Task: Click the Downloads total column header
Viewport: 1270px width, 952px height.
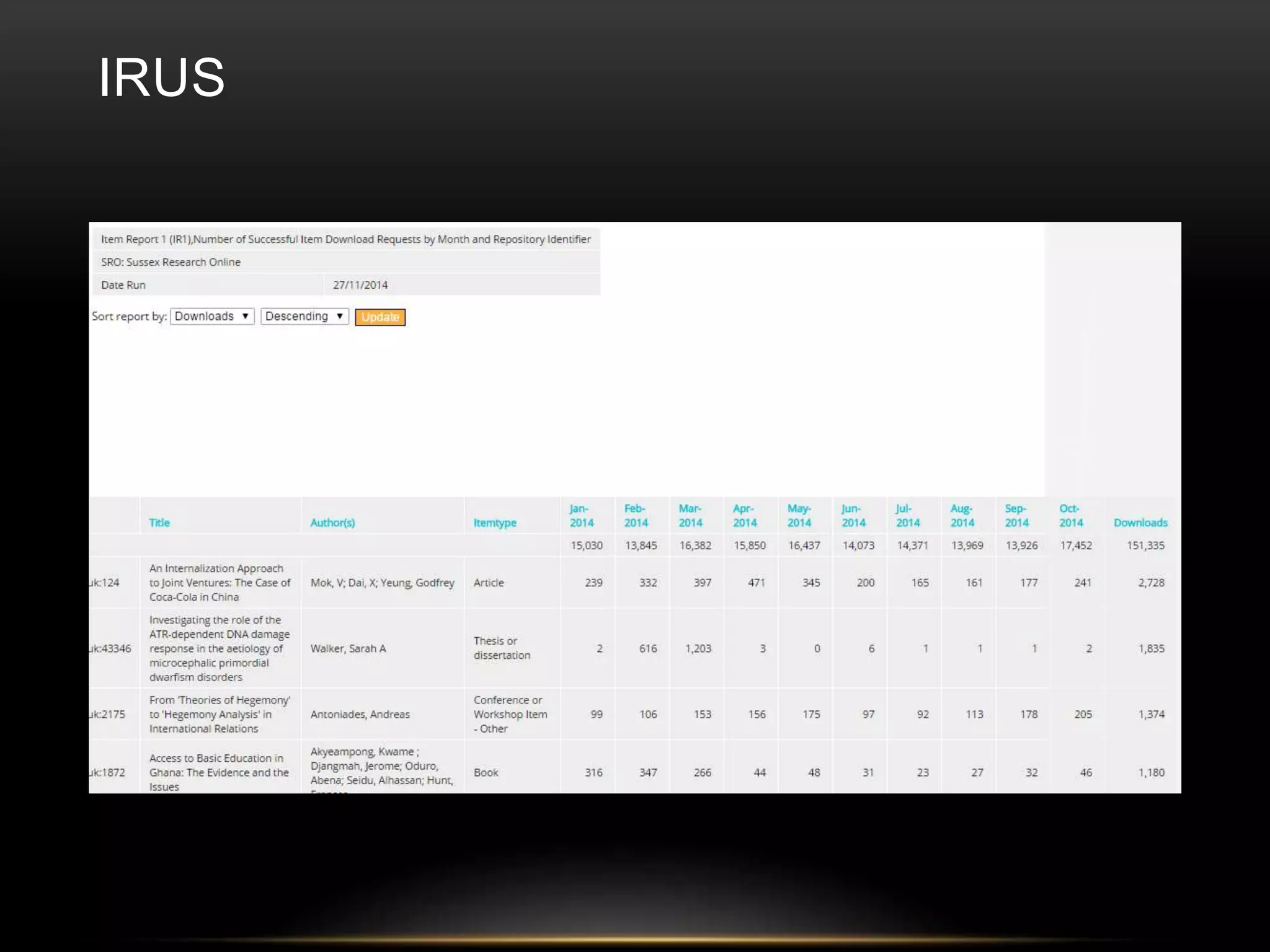Action: coord(1140,522)
